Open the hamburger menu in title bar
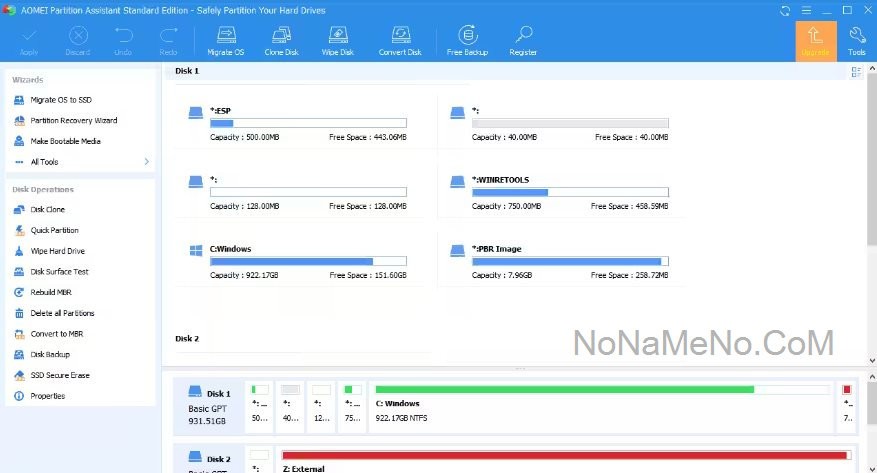 pyautogui.click(x=804, y=9)
